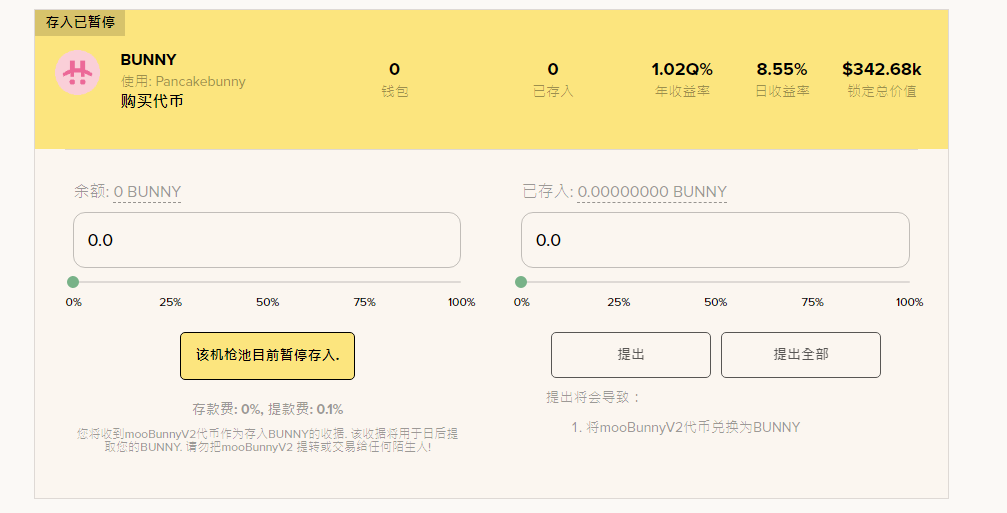Click the balance value 0 BUNNY
The image size is (1007, 513).
click(x=147, y=191)
